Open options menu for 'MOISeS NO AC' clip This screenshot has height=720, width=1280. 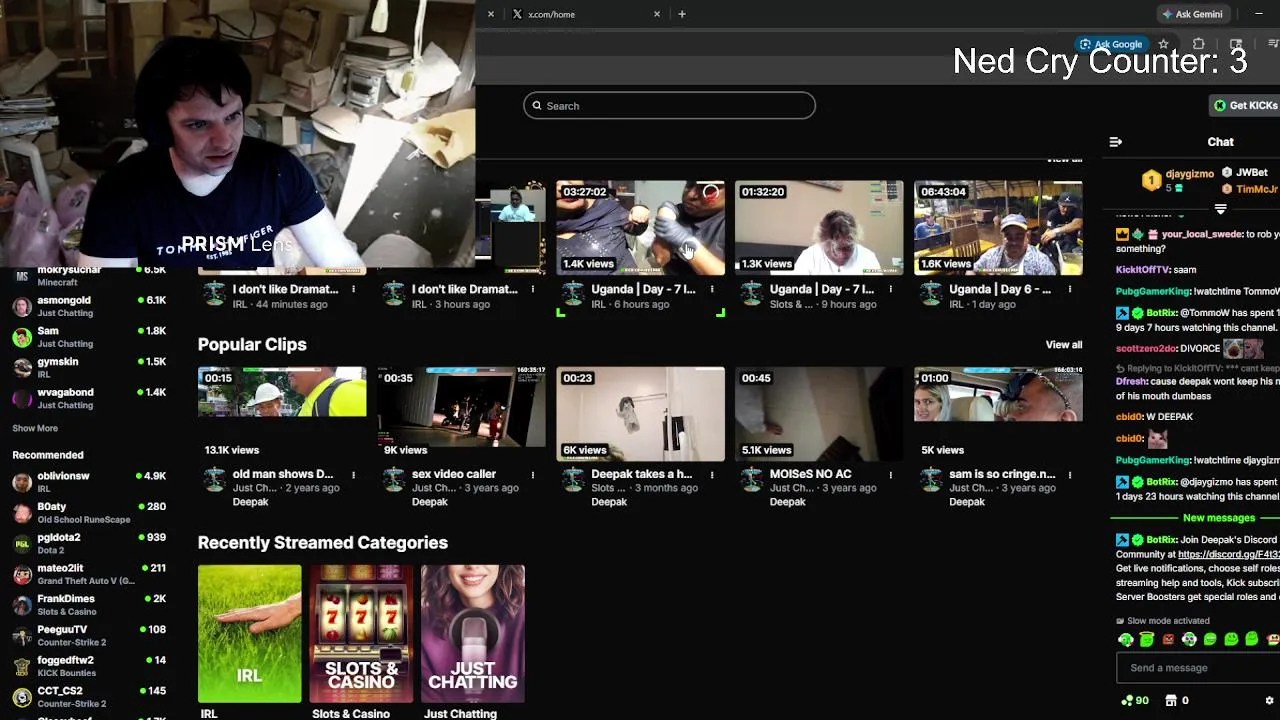[890, 475]
